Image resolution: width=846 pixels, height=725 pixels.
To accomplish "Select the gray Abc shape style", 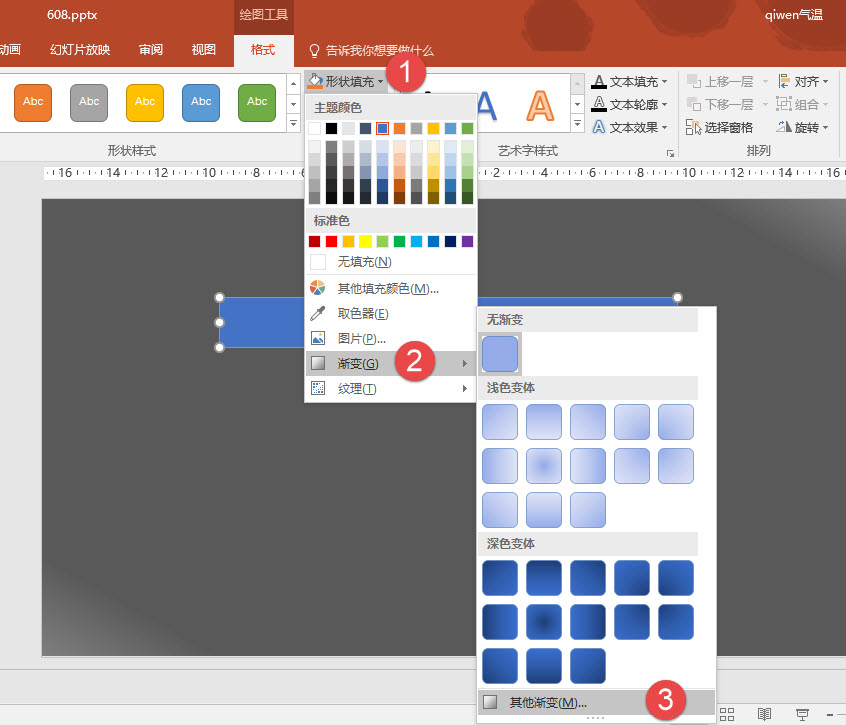I will tap(89, 102).
